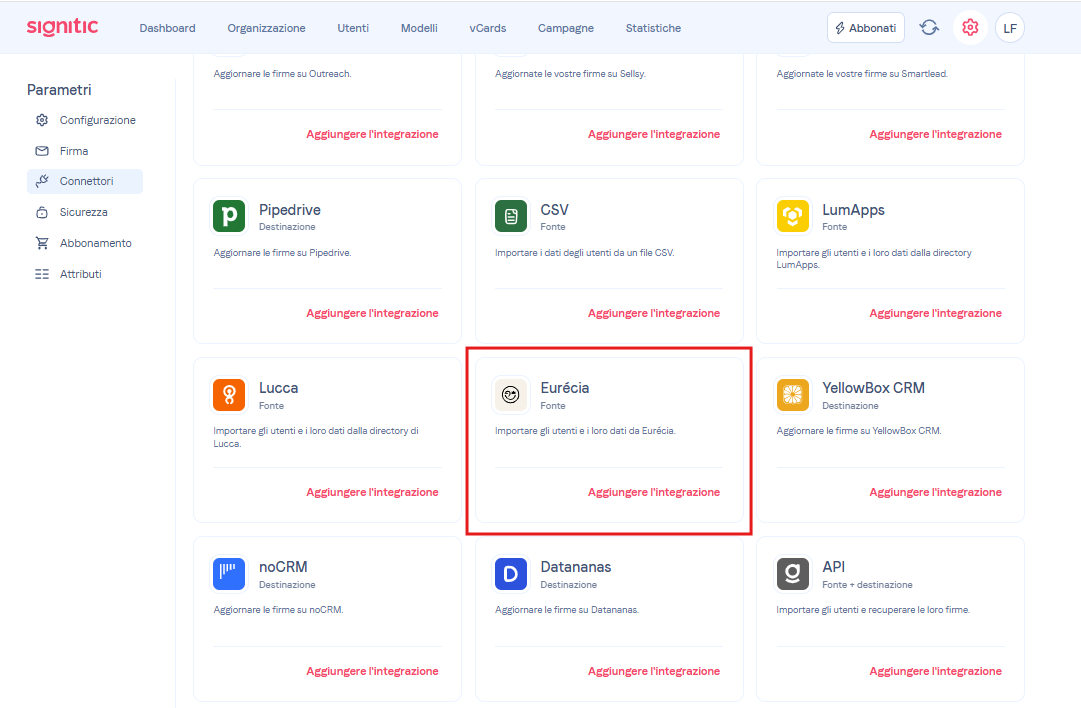Click 'Aggiornare le firme su noCRM.' text
The height and width of the screenshot is (708, 1081).
pos(279,610)
